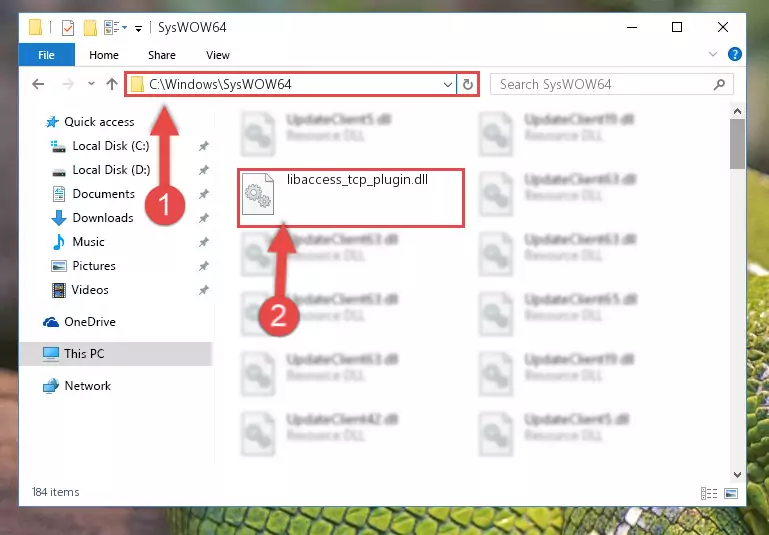Select libaccess_tcp_plugin.dll file
This screenshot has width=769, height=535.
(x=351, y=198)
